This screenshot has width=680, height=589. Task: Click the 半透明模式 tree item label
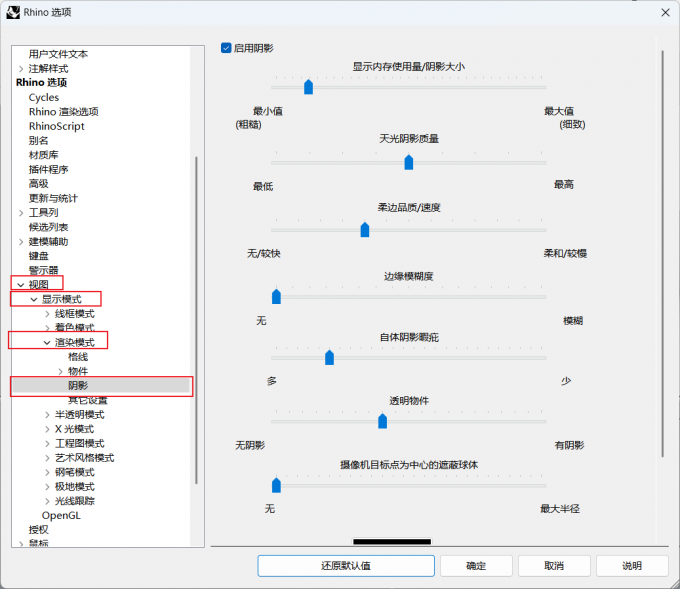pos(80,415)
